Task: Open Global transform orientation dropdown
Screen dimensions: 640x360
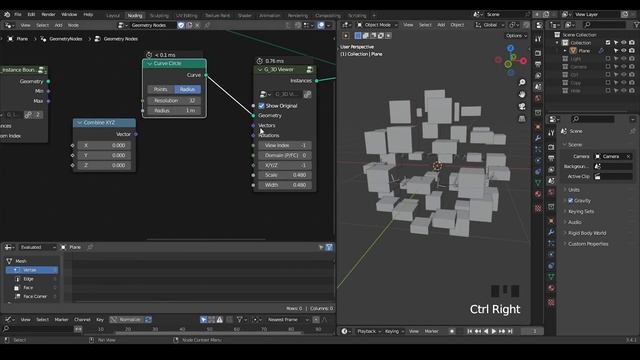Action: tap(490, 25)
